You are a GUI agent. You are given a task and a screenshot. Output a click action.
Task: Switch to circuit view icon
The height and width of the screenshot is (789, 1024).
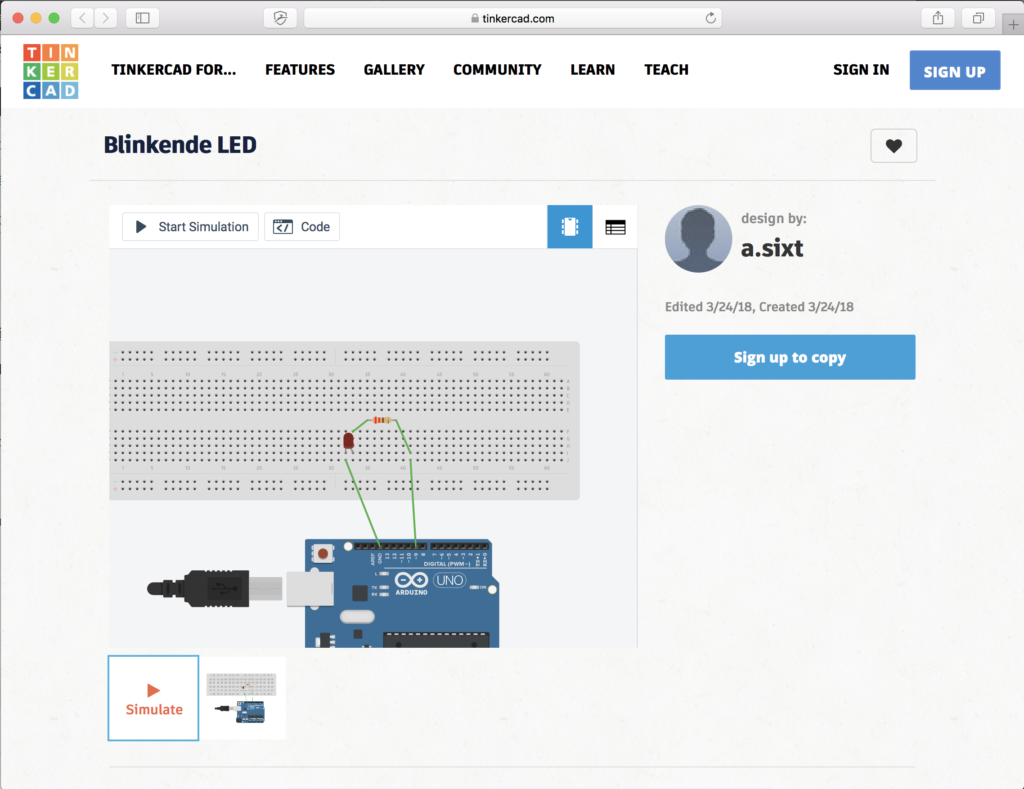[569, 227]
